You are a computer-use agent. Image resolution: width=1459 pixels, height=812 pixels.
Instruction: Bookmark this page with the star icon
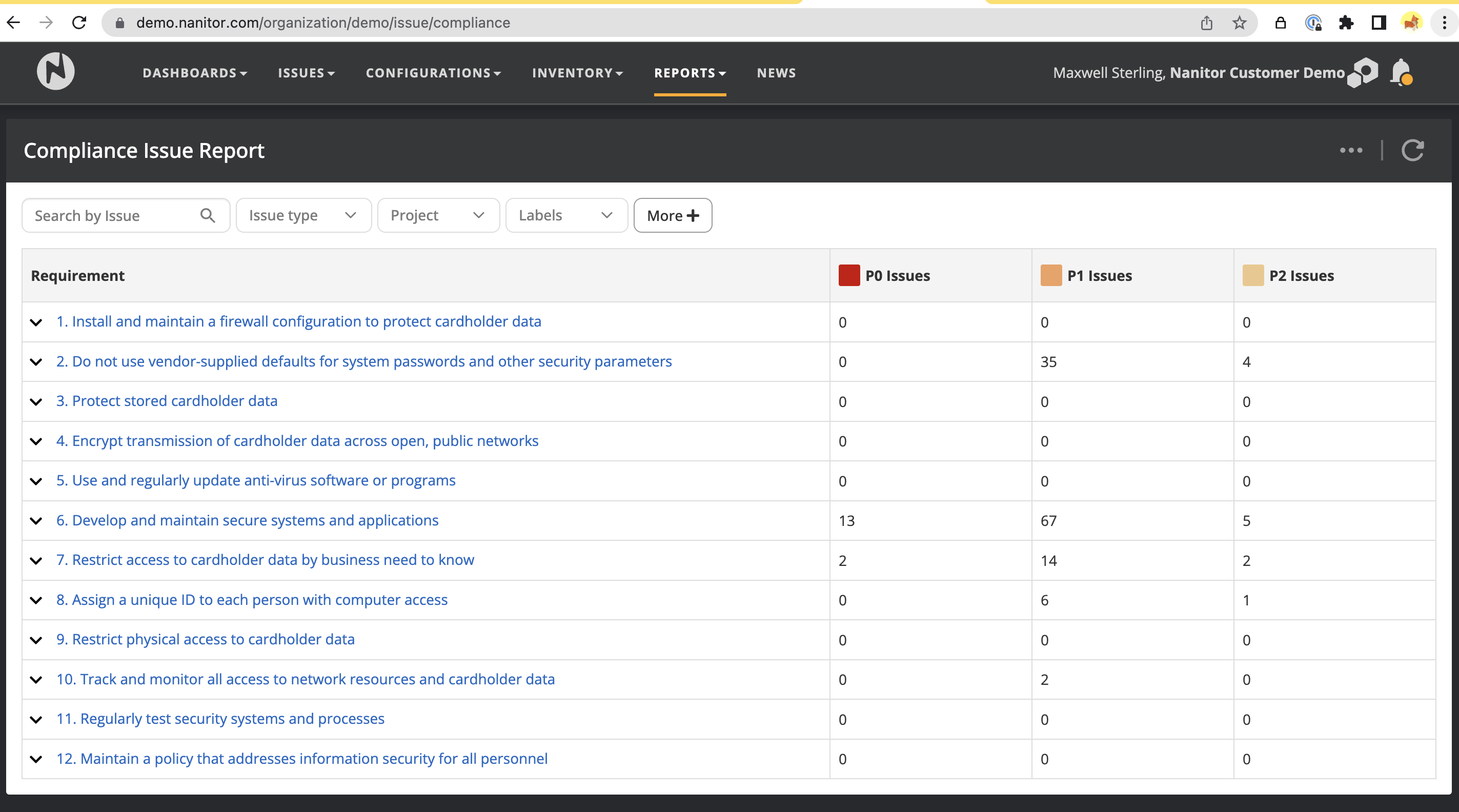1239,23
